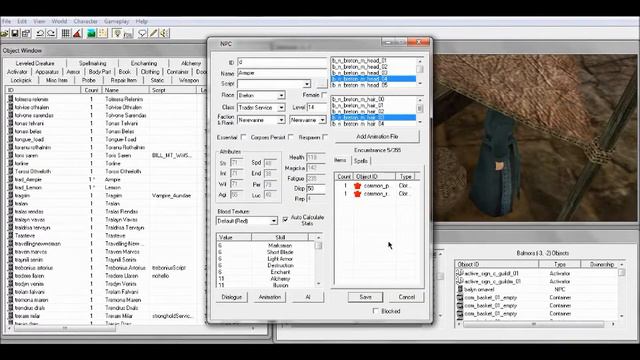Toggle the Snap to Grid toolbar icon

[65, 33]
